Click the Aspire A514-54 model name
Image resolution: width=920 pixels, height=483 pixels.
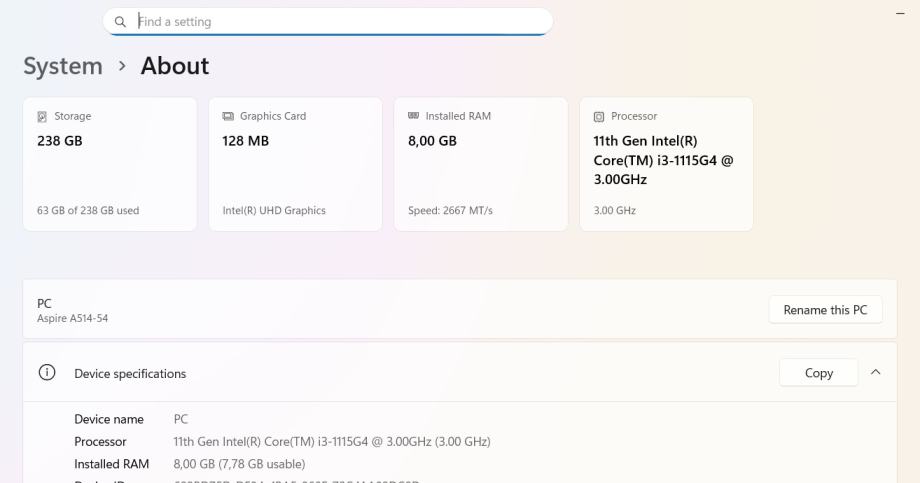72,318
